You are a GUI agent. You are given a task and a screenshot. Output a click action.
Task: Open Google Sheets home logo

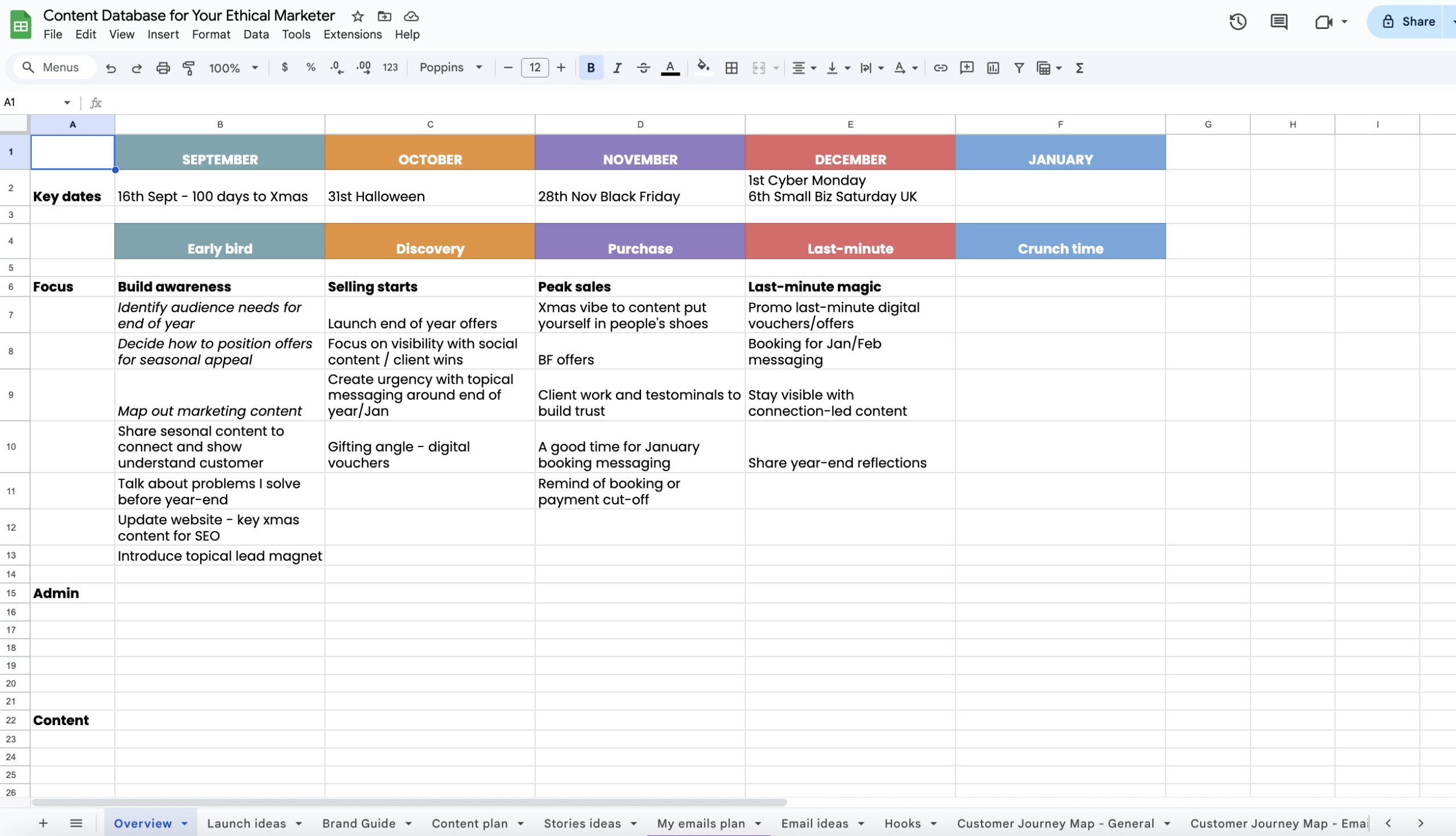click(x=20, y=24)
